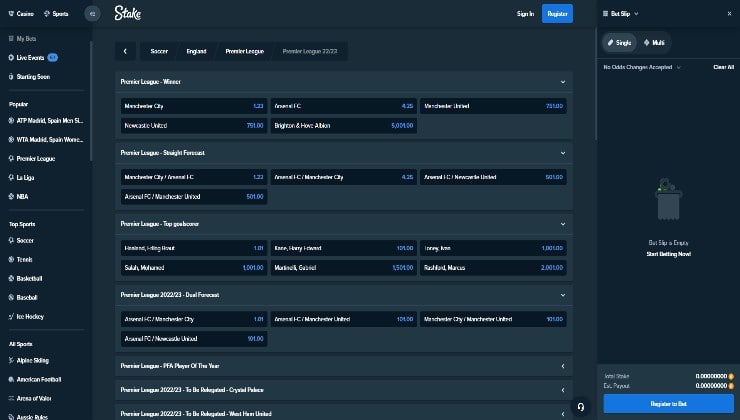Open American Football under All Sports

[35, 379]
